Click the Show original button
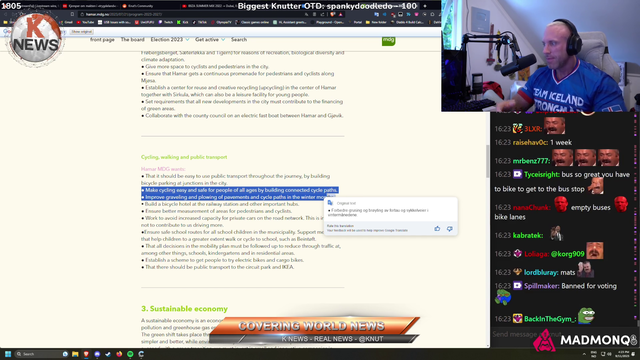The image size is (640, 360). click(82, 32)
